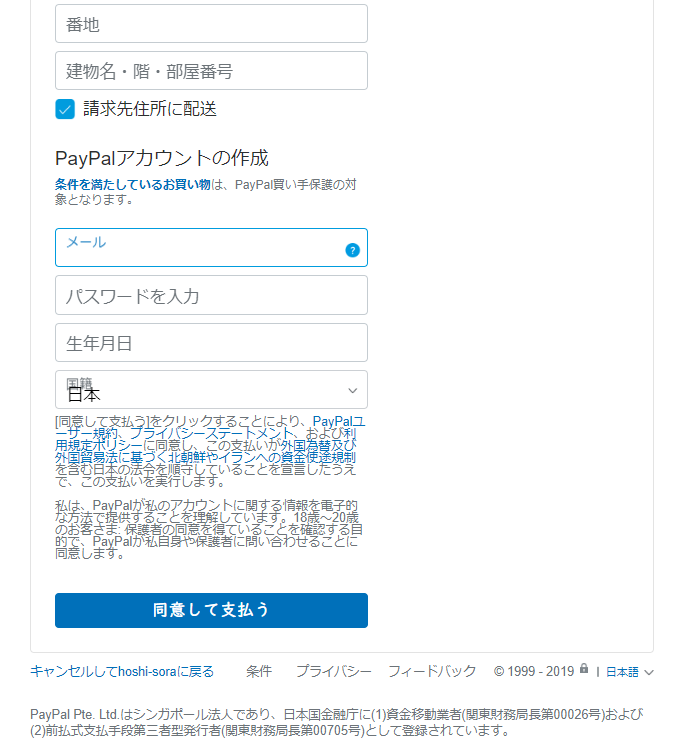Open the 国籍 nationality dropdown
696x739 pixels.
pyautogui.click(x=211, y=390)
